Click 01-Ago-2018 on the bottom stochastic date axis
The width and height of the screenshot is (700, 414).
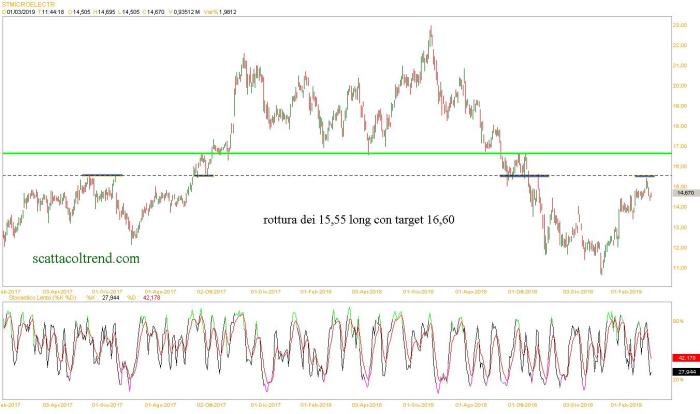tap(471, 405)
